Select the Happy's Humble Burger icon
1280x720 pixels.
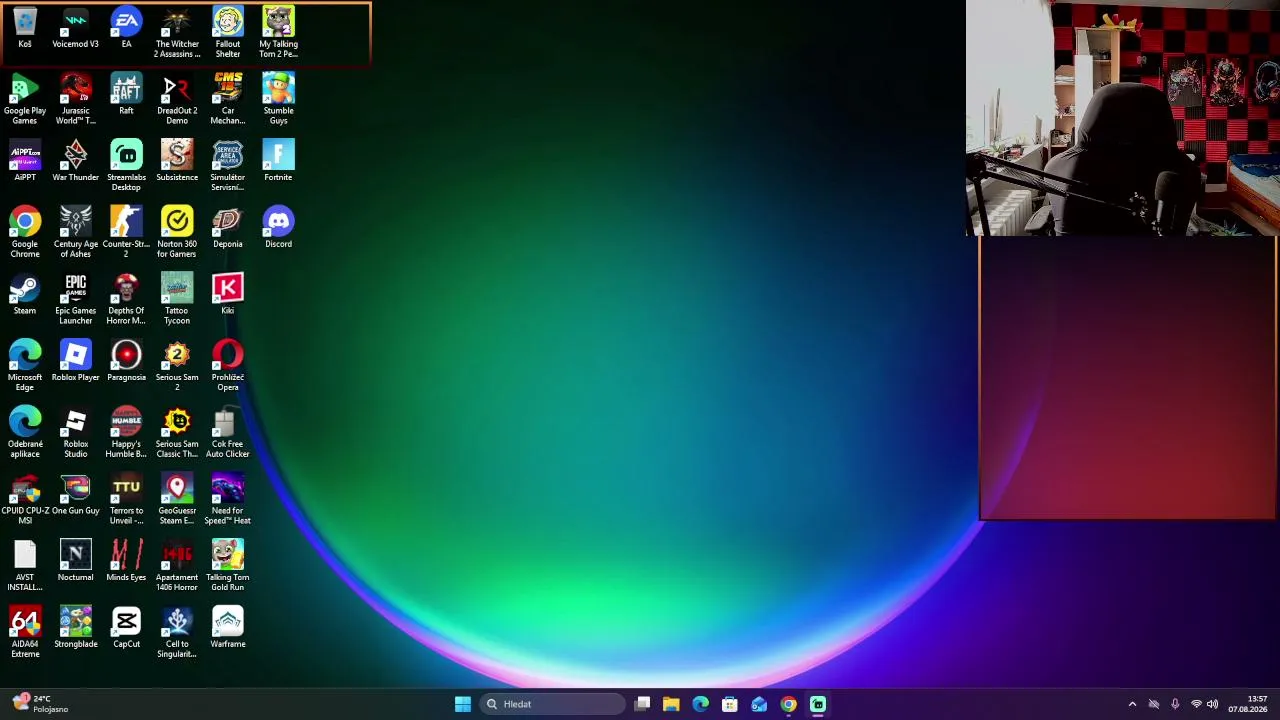coord(126,433)
